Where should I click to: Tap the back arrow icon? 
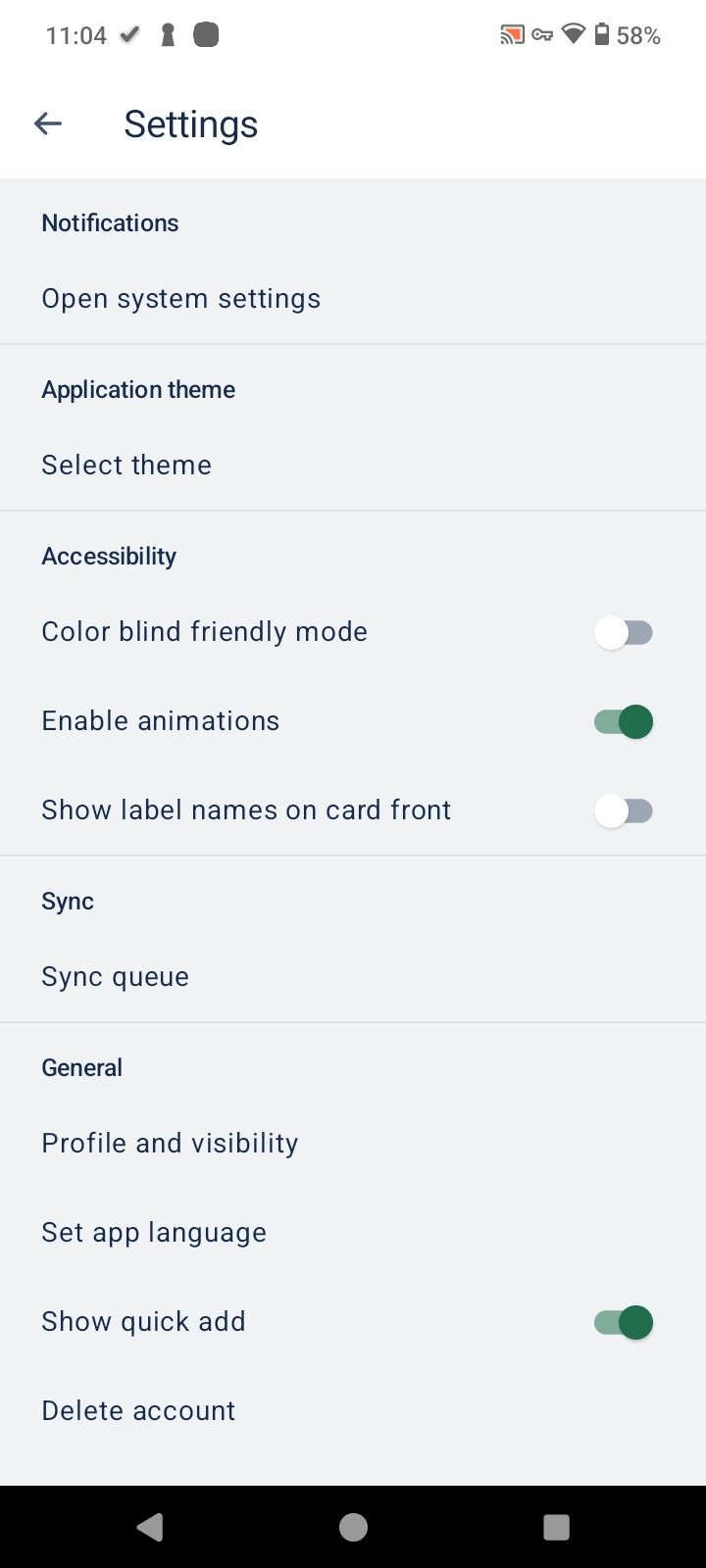48,123
